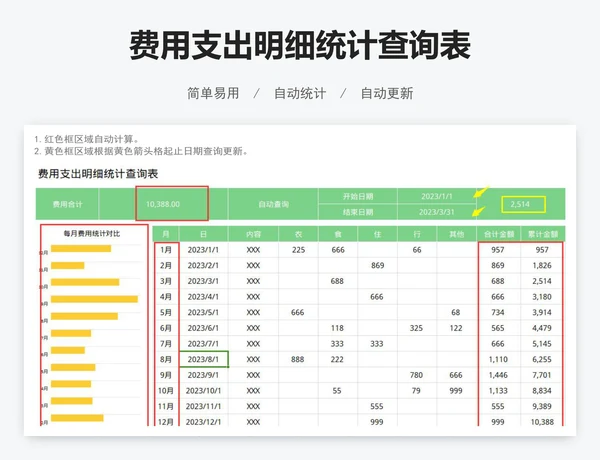Select the date cell 2023/5/1

(x=203, y=312)
